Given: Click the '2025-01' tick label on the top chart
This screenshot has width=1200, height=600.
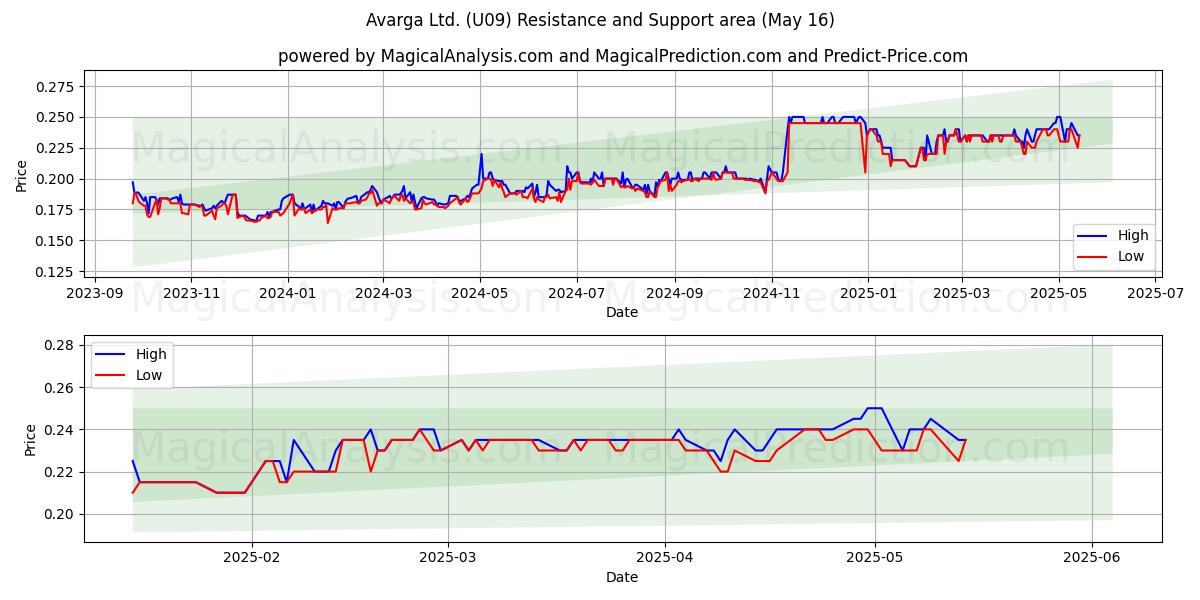Looking at the screenshot, I should (868, 294).
